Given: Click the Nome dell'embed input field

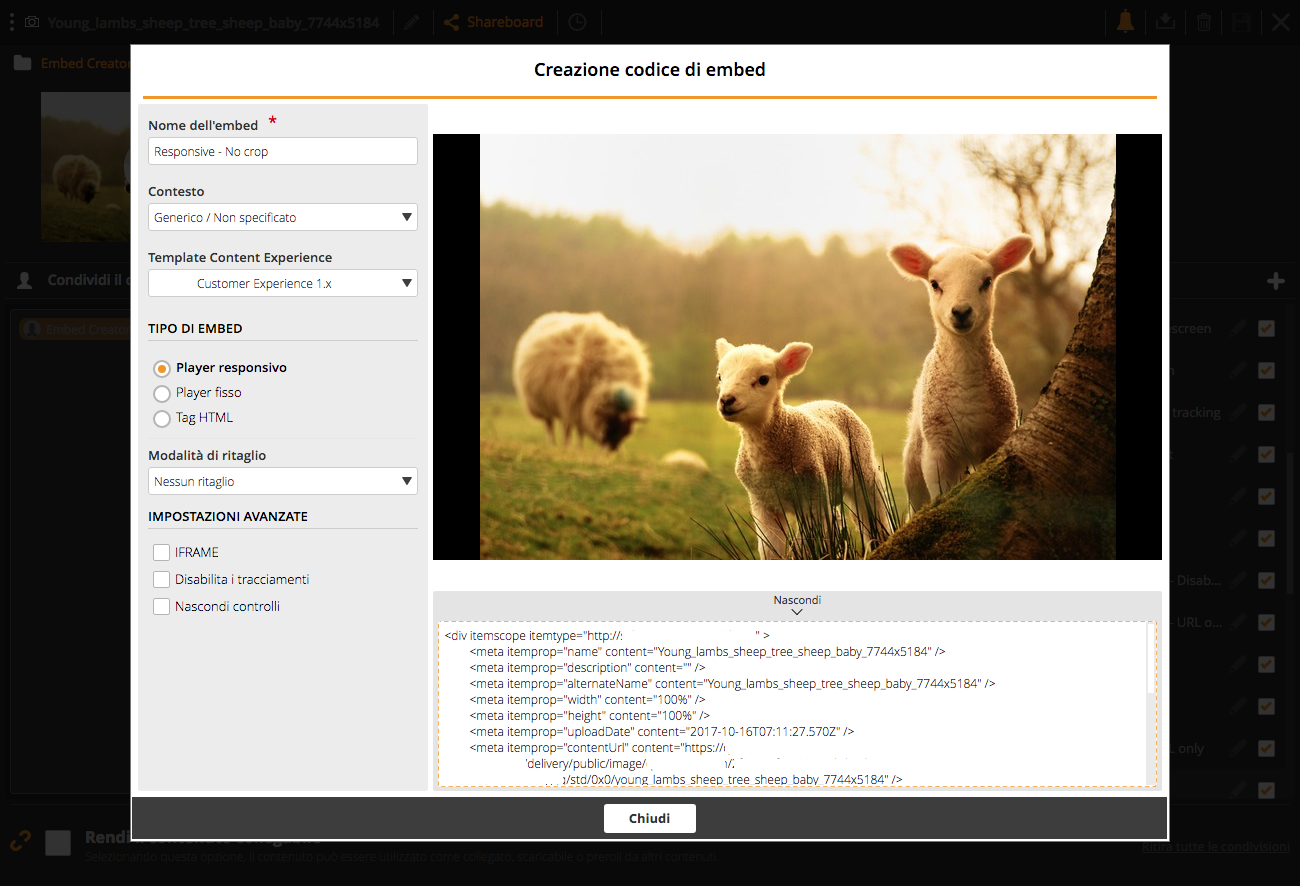Looking at the screenshot, I should click(x=283, y=151).
